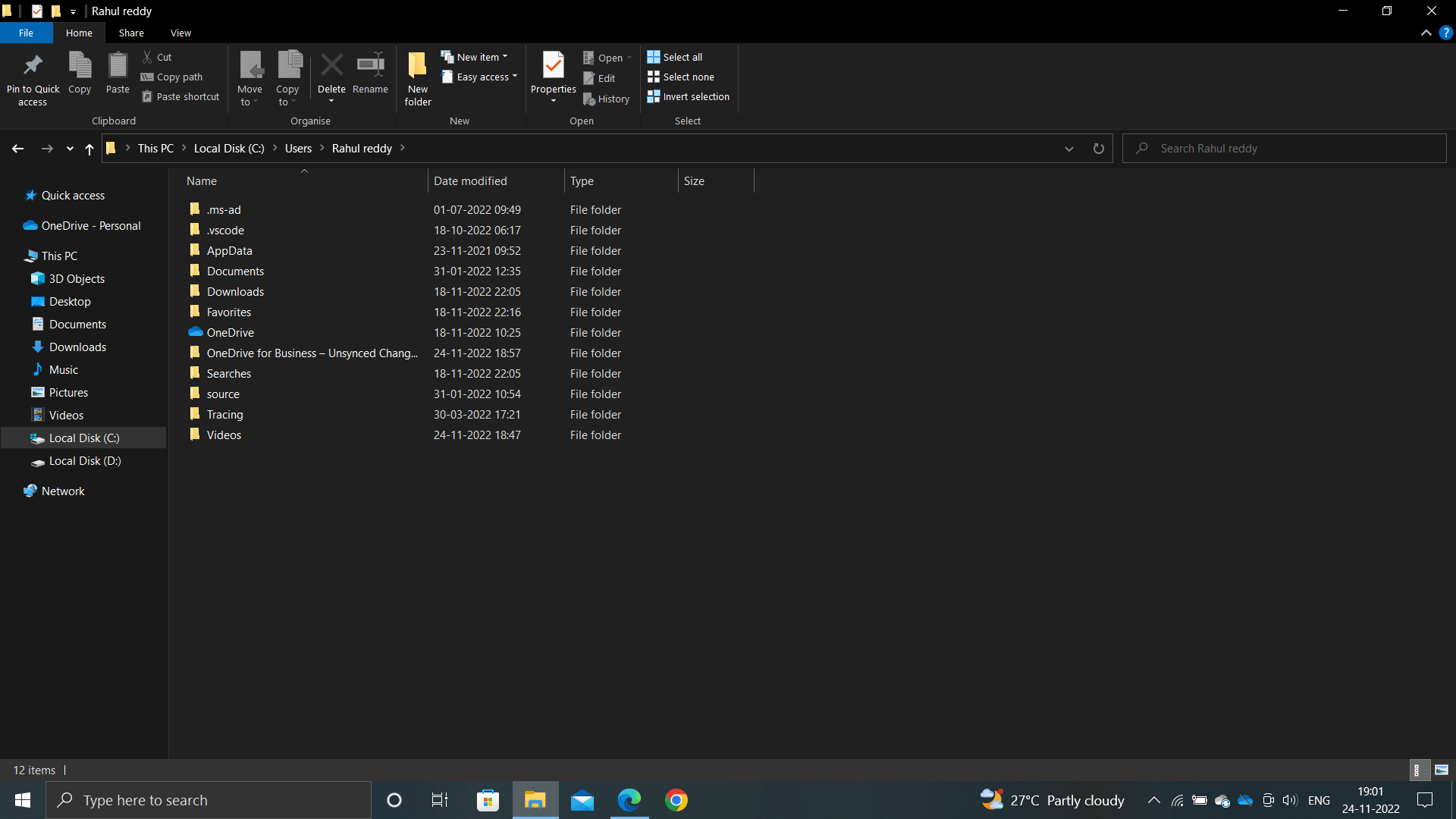The width and height of the screenshot is (1456, 819).
Task: Collapse the ribbon with the chevron
Action: [1426, 33]
